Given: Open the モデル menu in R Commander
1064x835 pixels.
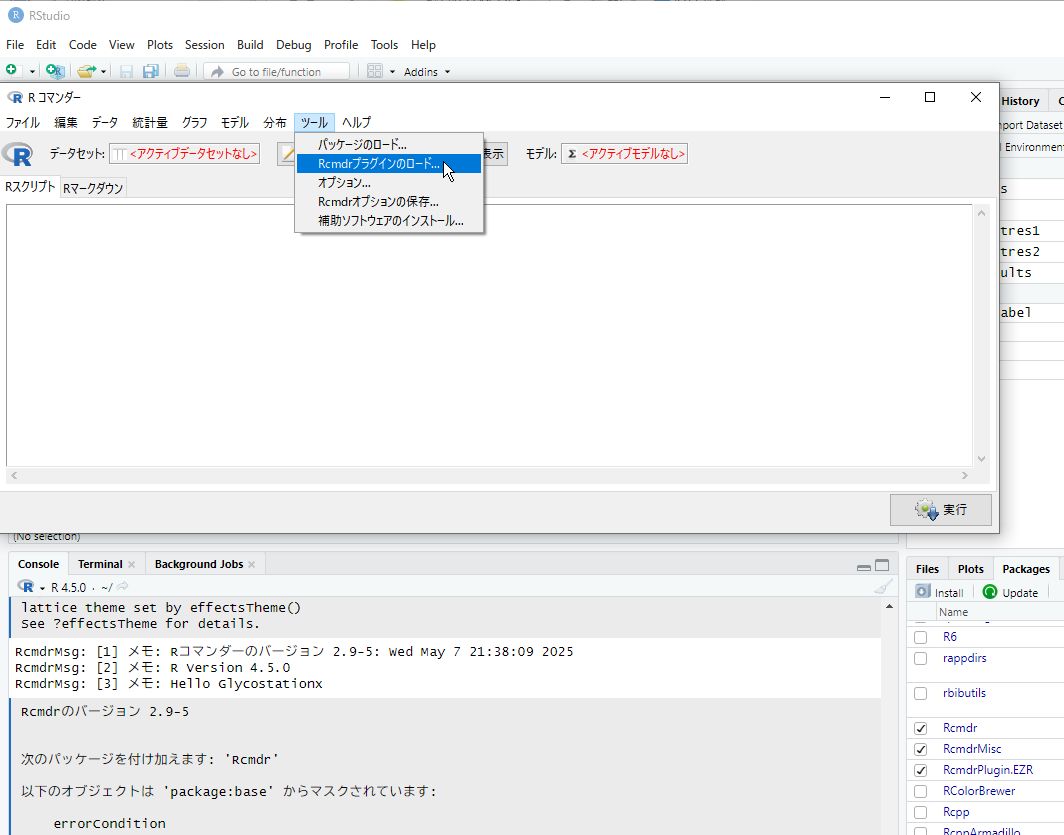Looking at the screenshot, I should click(235, 123).
